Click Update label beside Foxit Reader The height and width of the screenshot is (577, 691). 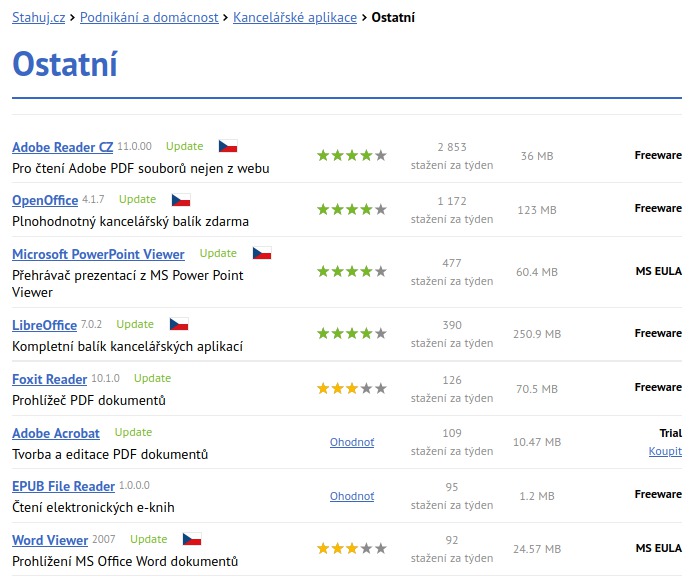(x=152, y=378)
